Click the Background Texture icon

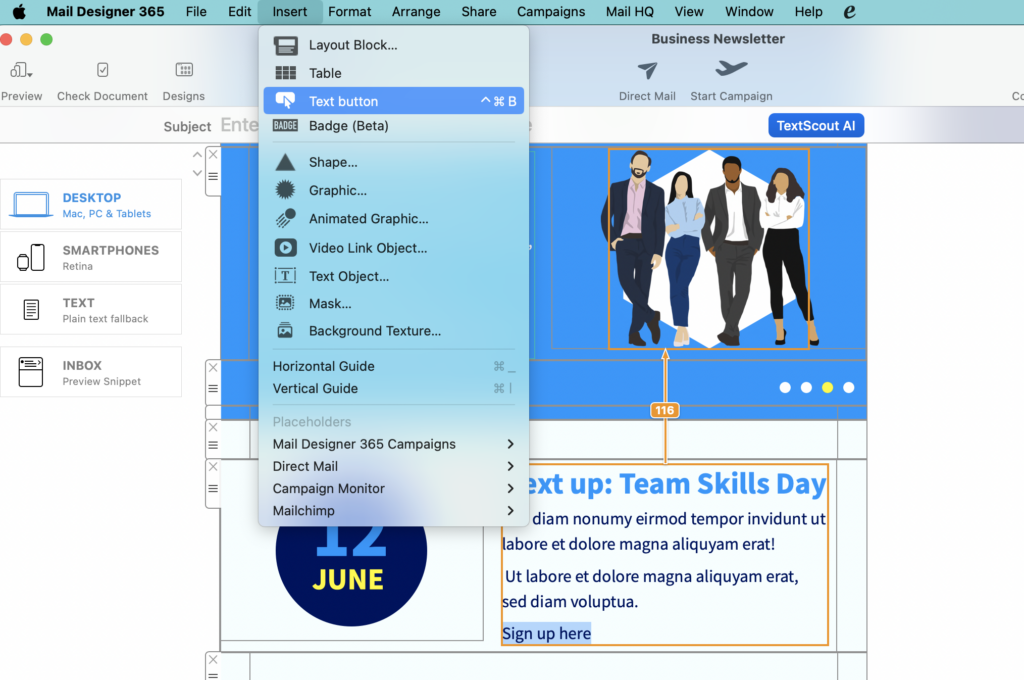[x=285, y=331]
